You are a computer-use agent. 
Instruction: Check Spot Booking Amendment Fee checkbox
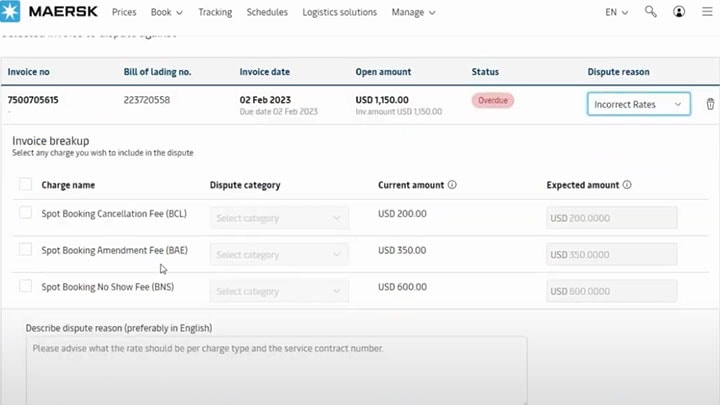click(25, 249)
